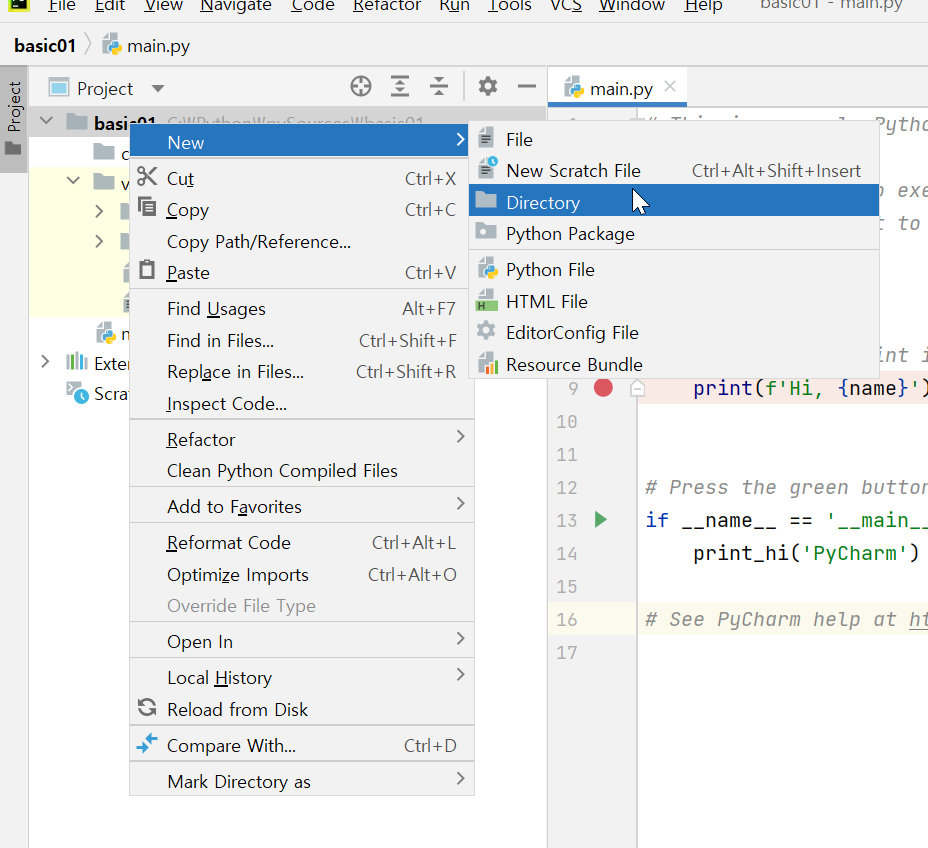Choose HTML File in New submenu
928x848 pixels.
pyautogui.click(x=674, y=301)
